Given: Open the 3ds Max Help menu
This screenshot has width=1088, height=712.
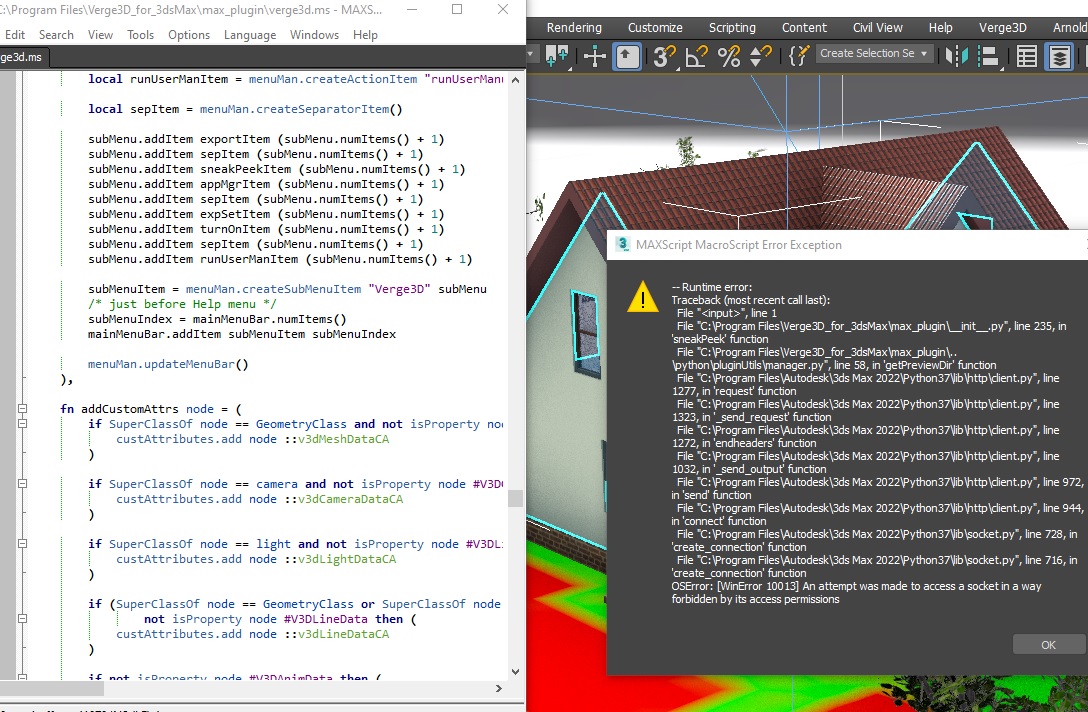Looking at the screenshot, I should point(940,28).
